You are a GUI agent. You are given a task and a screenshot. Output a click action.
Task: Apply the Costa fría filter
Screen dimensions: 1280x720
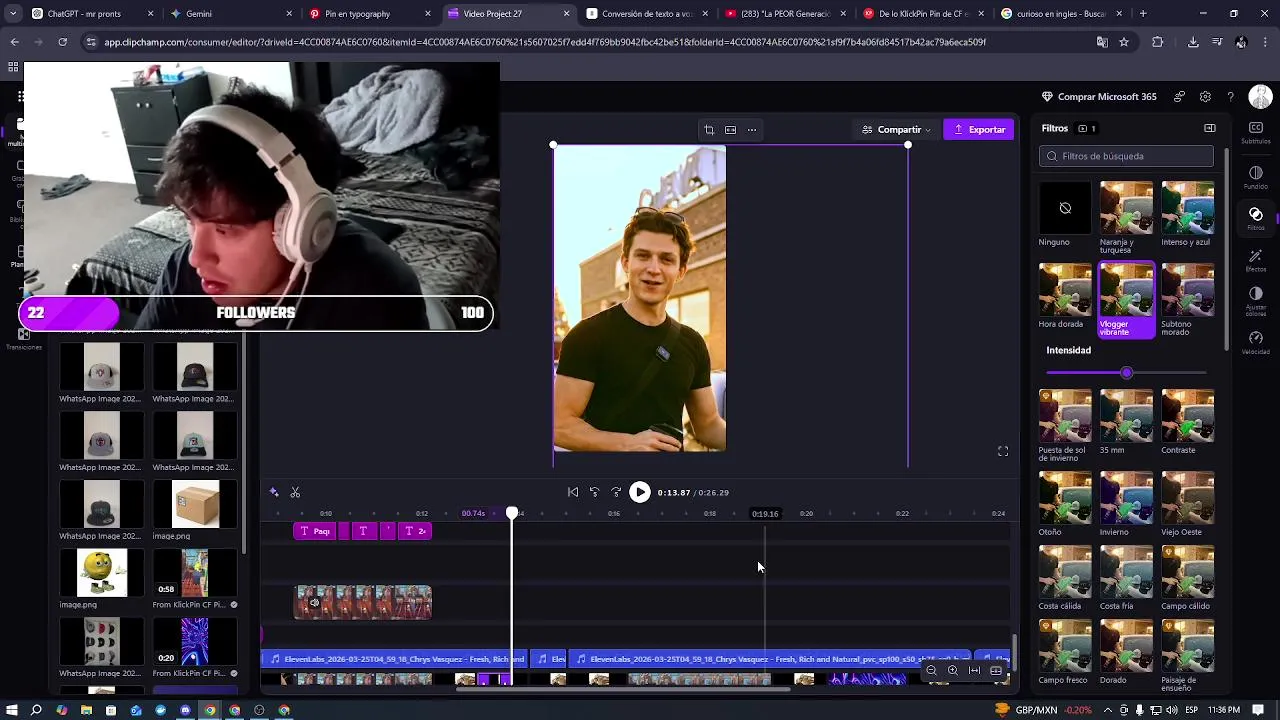(x=1126, y=578)
